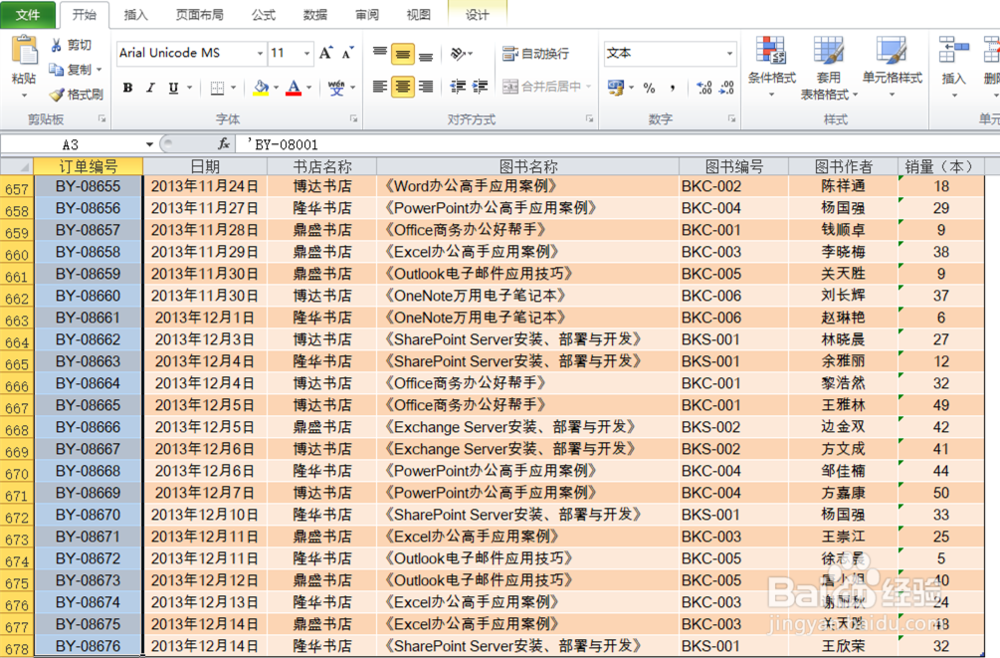Open Format as Table (套用表格格式)

[828, 68]
